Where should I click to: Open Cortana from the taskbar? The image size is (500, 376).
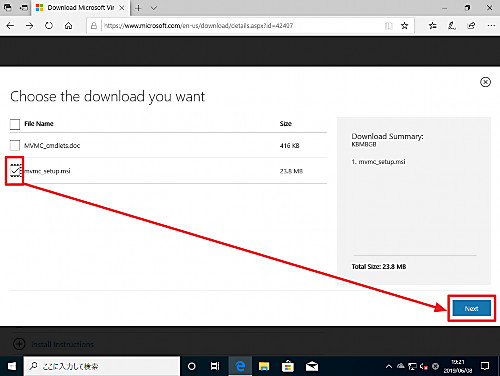192,366
